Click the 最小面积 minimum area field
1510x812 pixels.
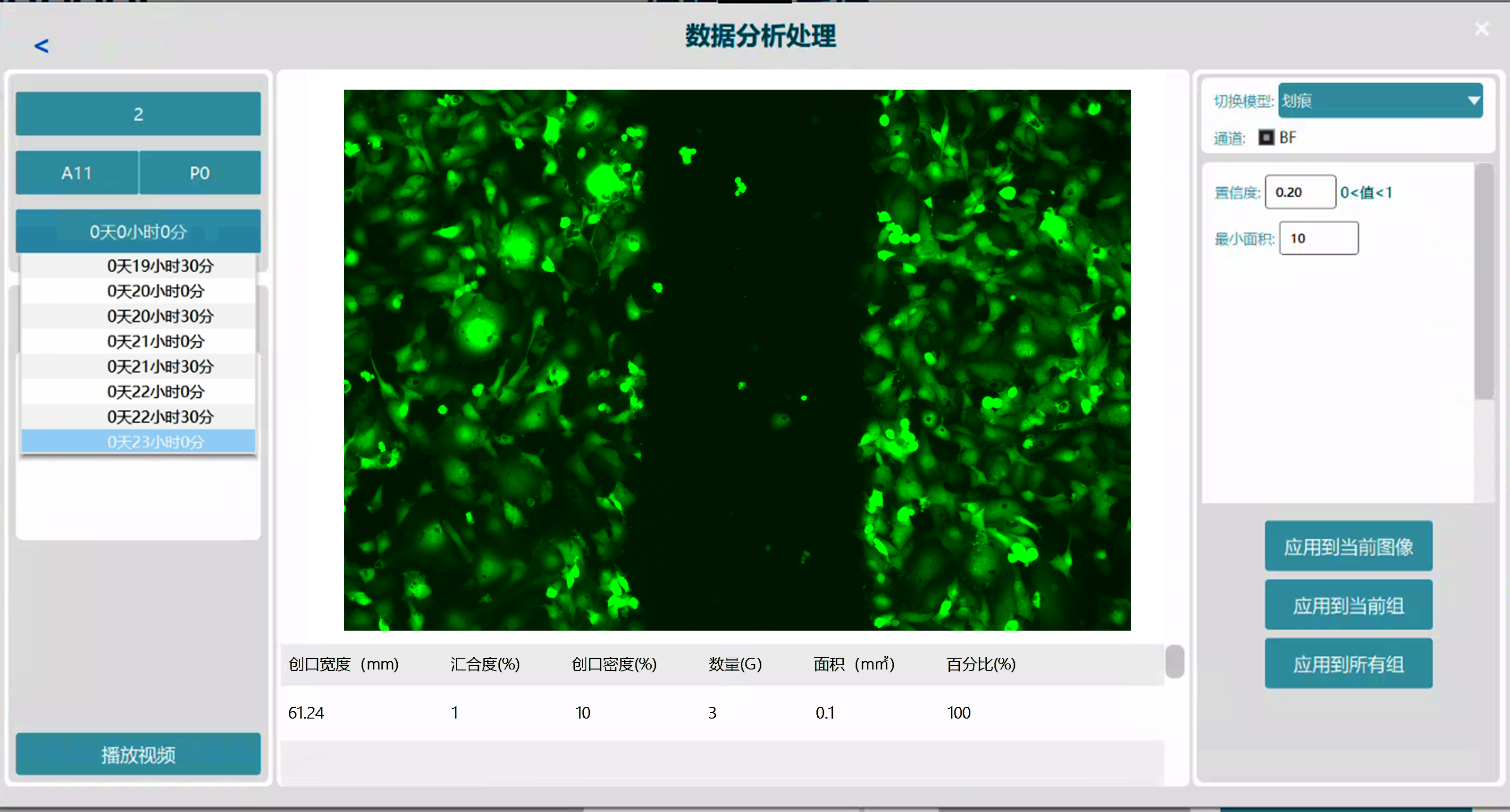(x=1318, y=239)
